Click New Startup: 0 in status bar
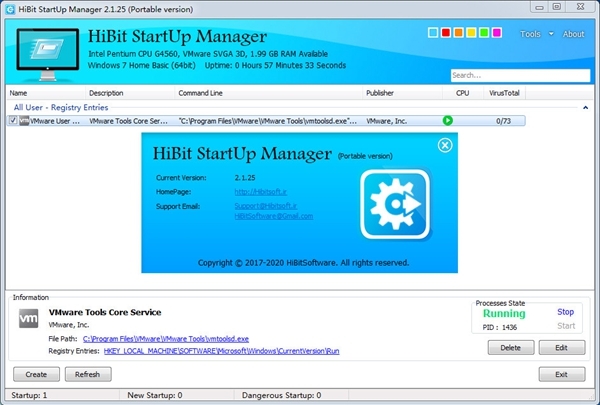600x405 pixels. tap(155, 395)
